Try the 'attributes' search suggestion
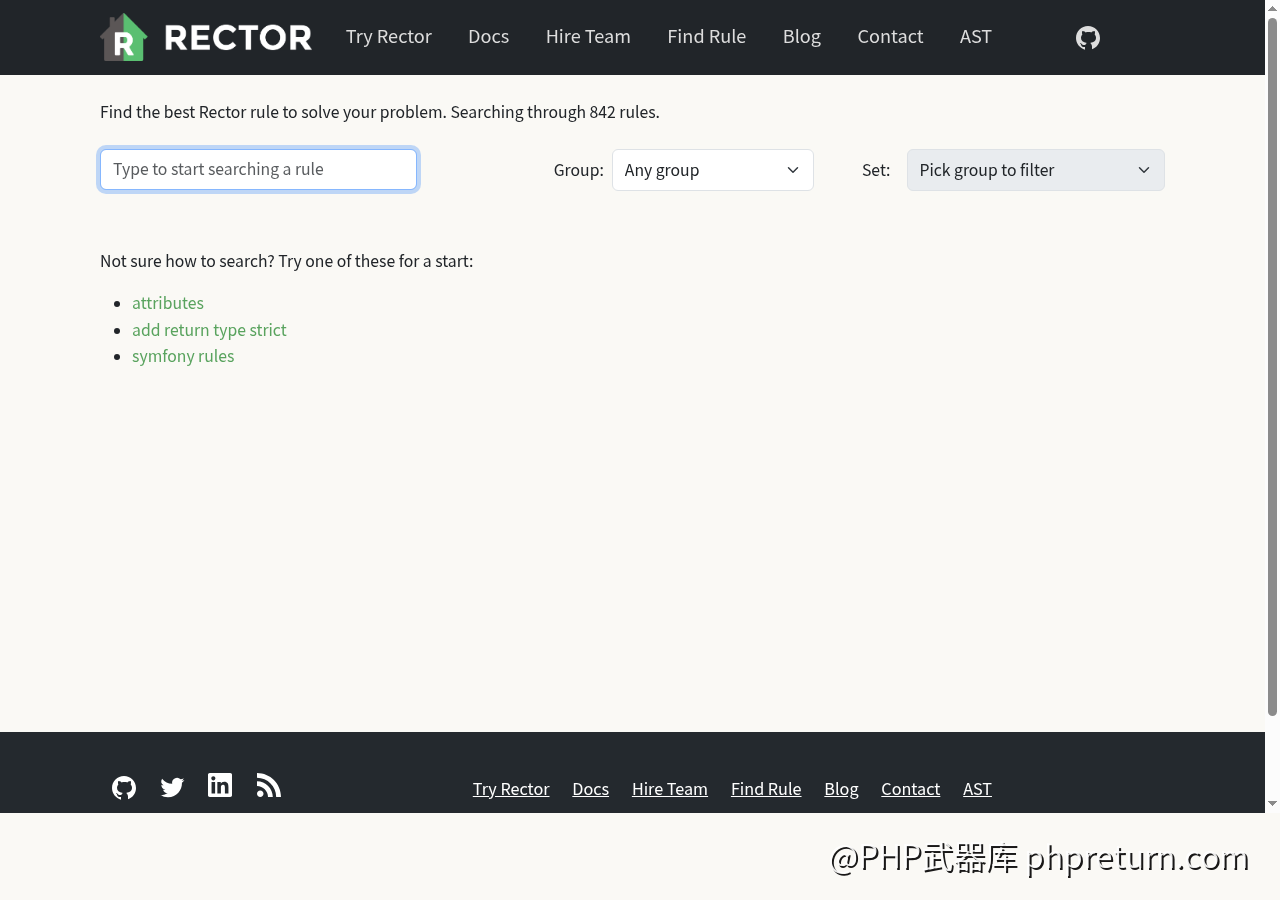 pyautogui.click(x=168, y=303)
